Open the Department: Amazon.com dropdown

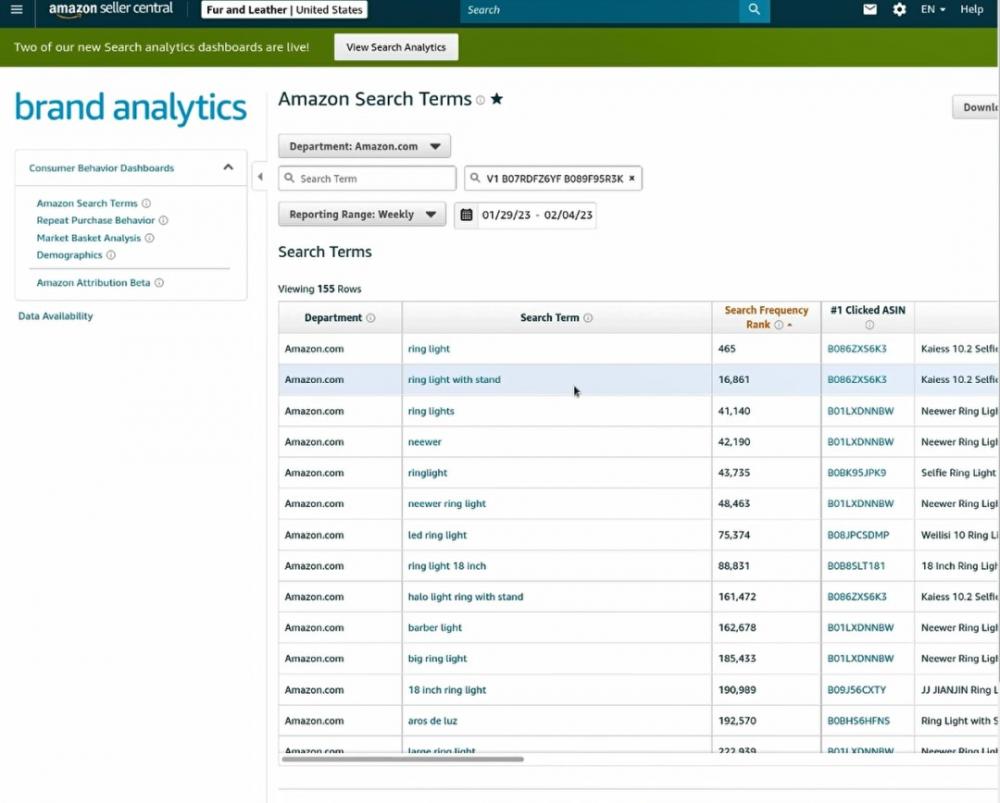point(364,146)
